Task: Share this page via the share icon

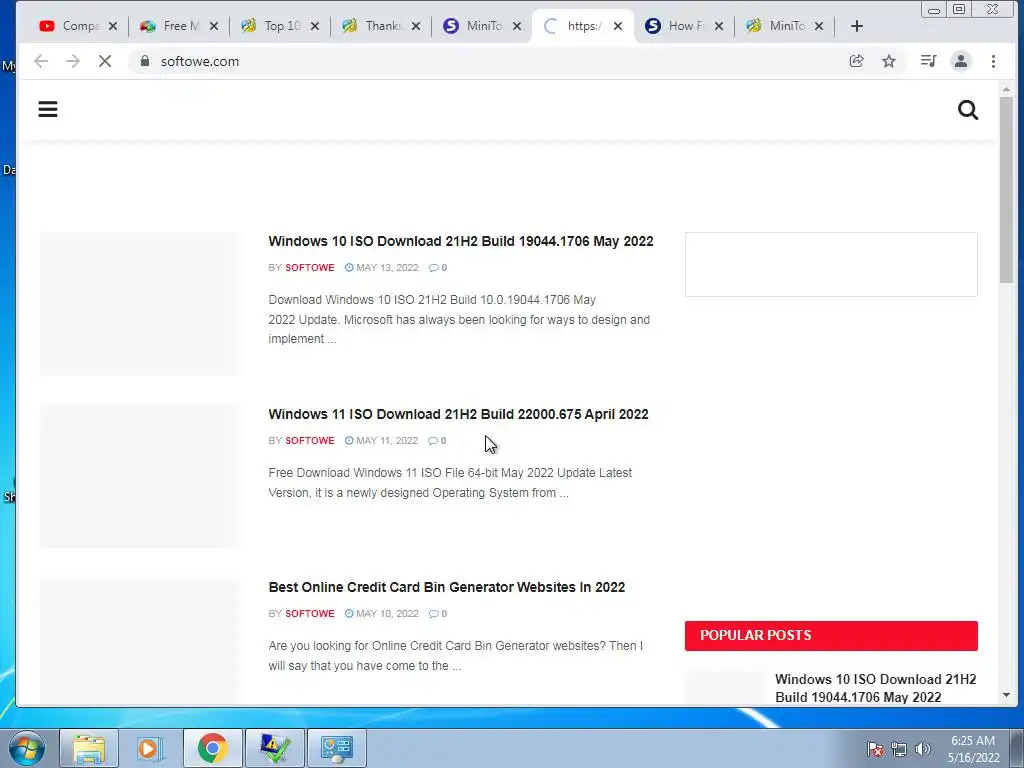Action: [856, 61]
